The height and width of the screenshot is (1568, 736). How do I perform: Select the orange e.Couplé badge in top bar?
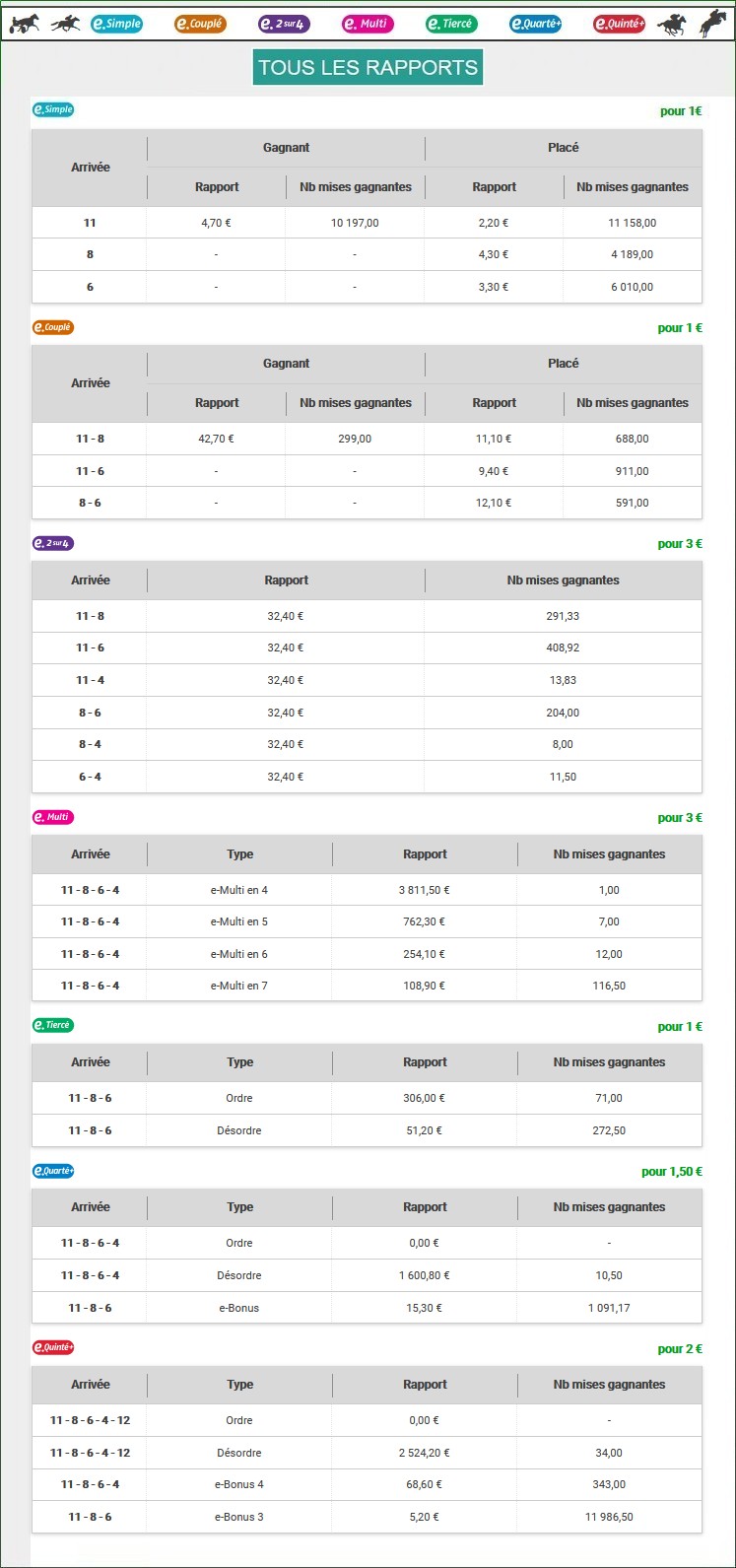200,24
